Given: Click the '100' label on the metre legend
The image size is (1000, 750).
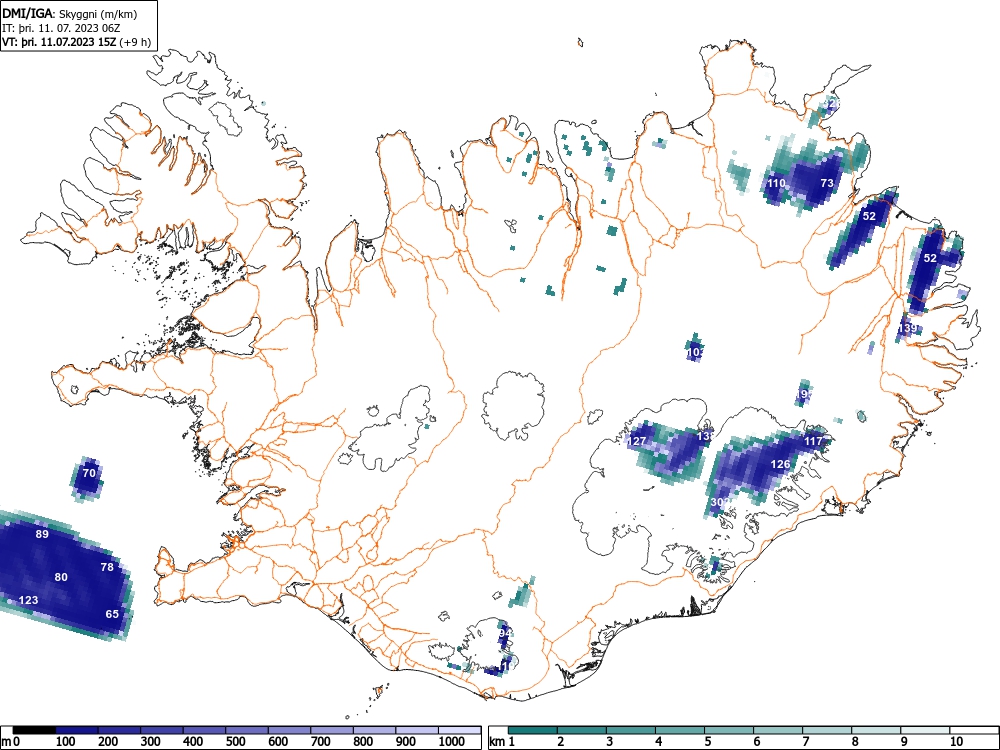Looking at the screenshot, I should click(66, 741).
